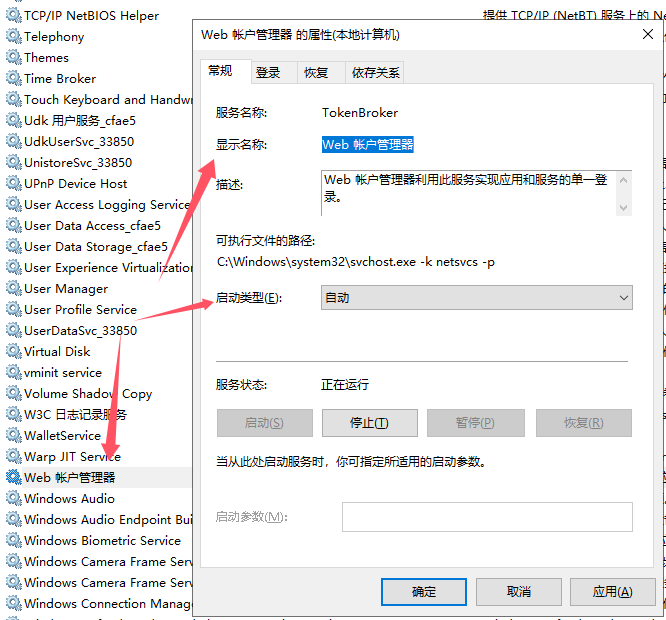Click gear icon beside Telephony service
This screenshot has height=620, width=666.
pos(13,37)
